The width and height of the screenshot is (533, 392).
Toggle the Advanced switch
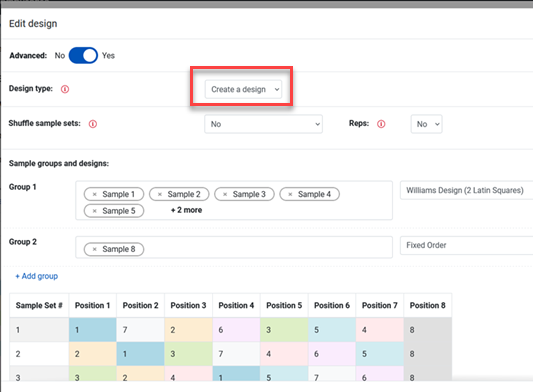click(83, 55)
